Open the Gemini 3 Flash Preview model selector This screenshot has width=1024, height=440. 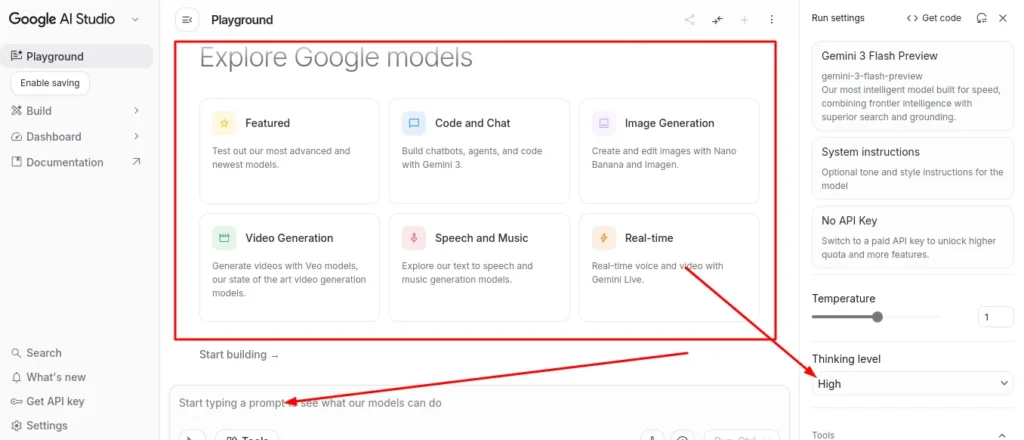[x=912, y=86]
